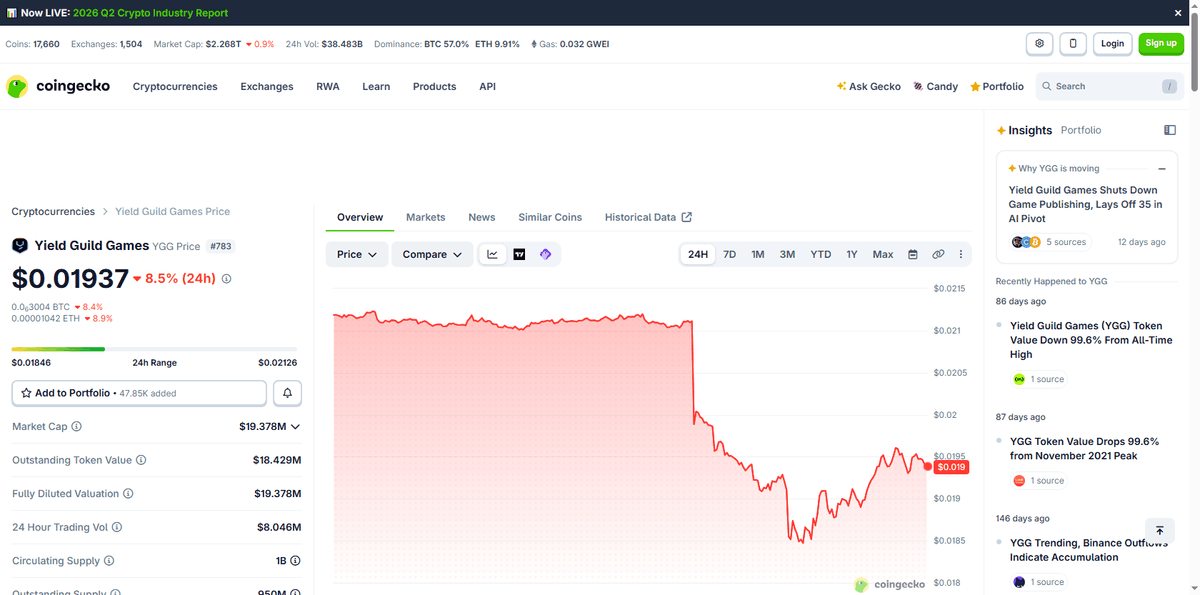Select the 24H chart range
This screenshot has height=595, width=1200.
[x=698, y=255]
